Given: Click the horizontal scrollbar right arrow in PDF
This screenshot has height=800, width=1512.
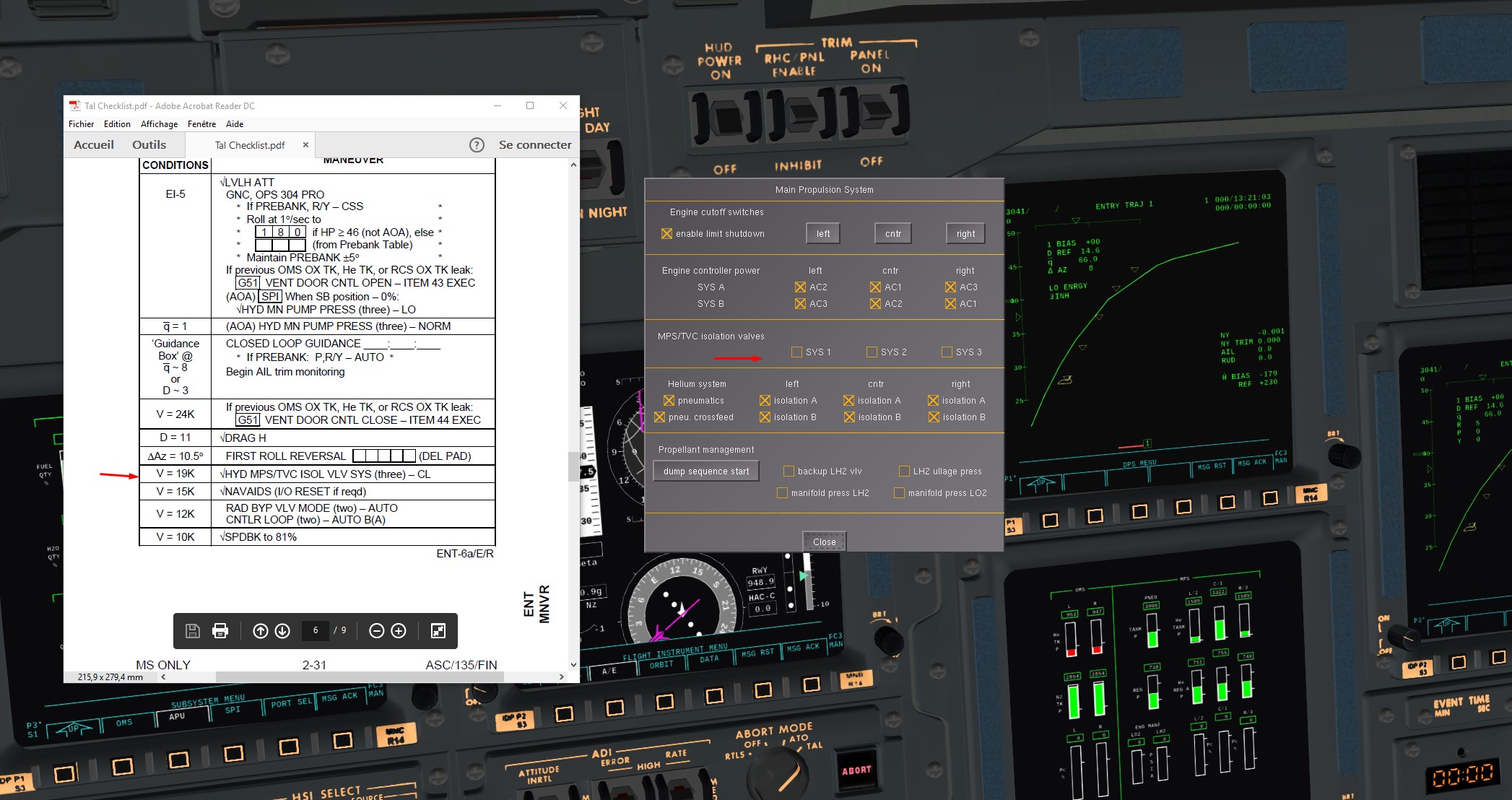Looking at the screenshot, I should [562, 677].
